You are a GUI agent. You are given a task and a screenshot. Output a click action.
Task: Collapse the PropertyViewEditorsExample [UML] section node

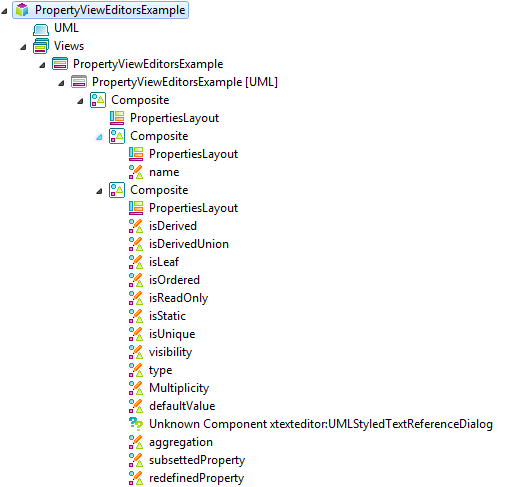coord(61,83)
